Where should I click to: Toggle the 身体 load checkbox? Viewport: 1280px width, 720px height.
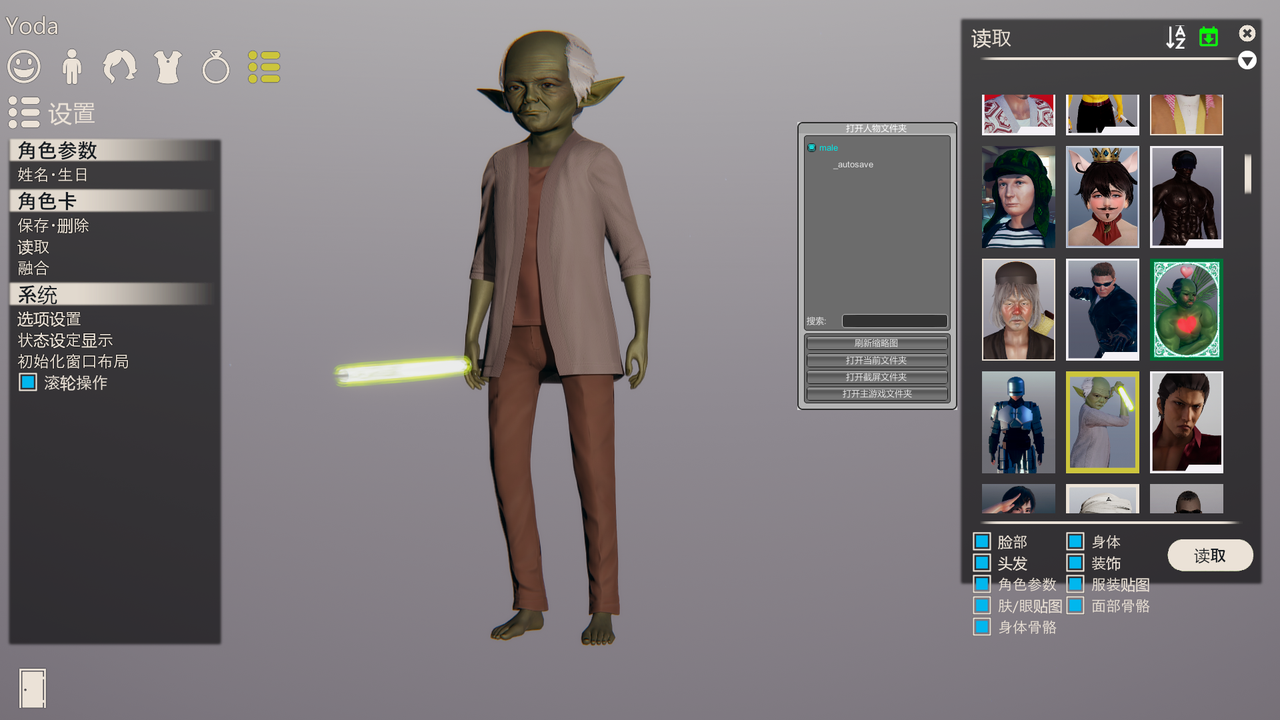tap(1075, 542)
